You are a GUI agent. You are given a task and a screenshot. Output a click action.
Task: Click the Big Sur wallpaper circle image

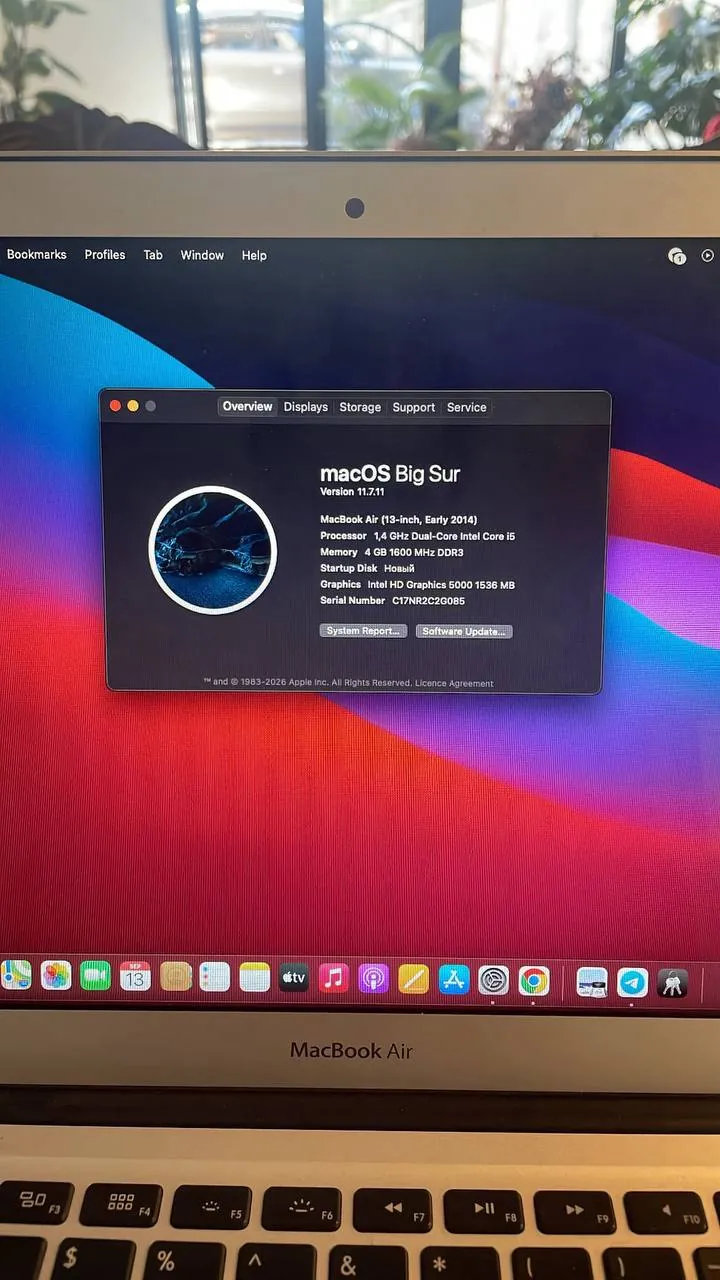213,549
